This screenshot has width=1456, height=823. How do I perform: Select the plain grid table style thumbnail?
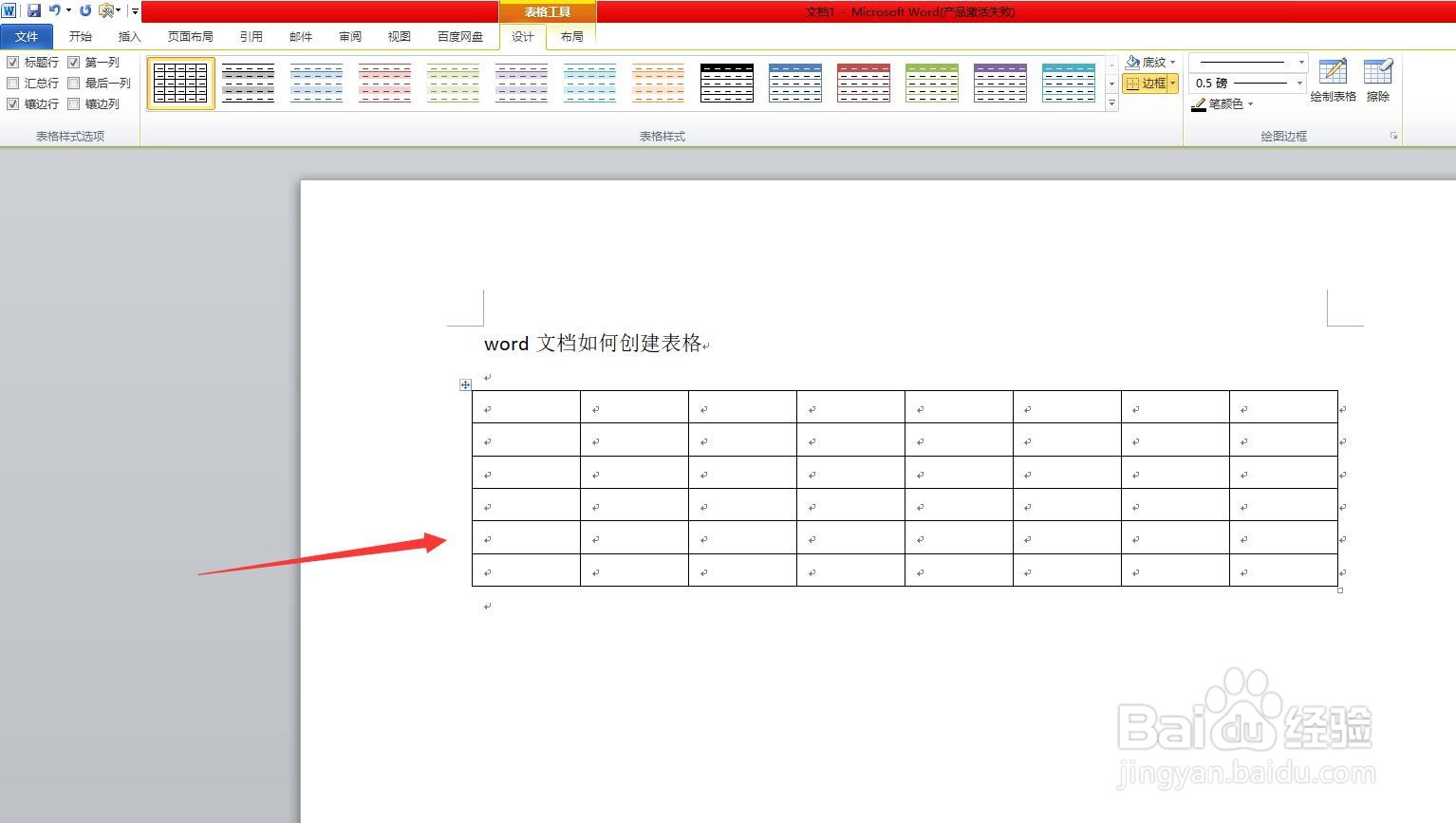(x=180, y=84)
